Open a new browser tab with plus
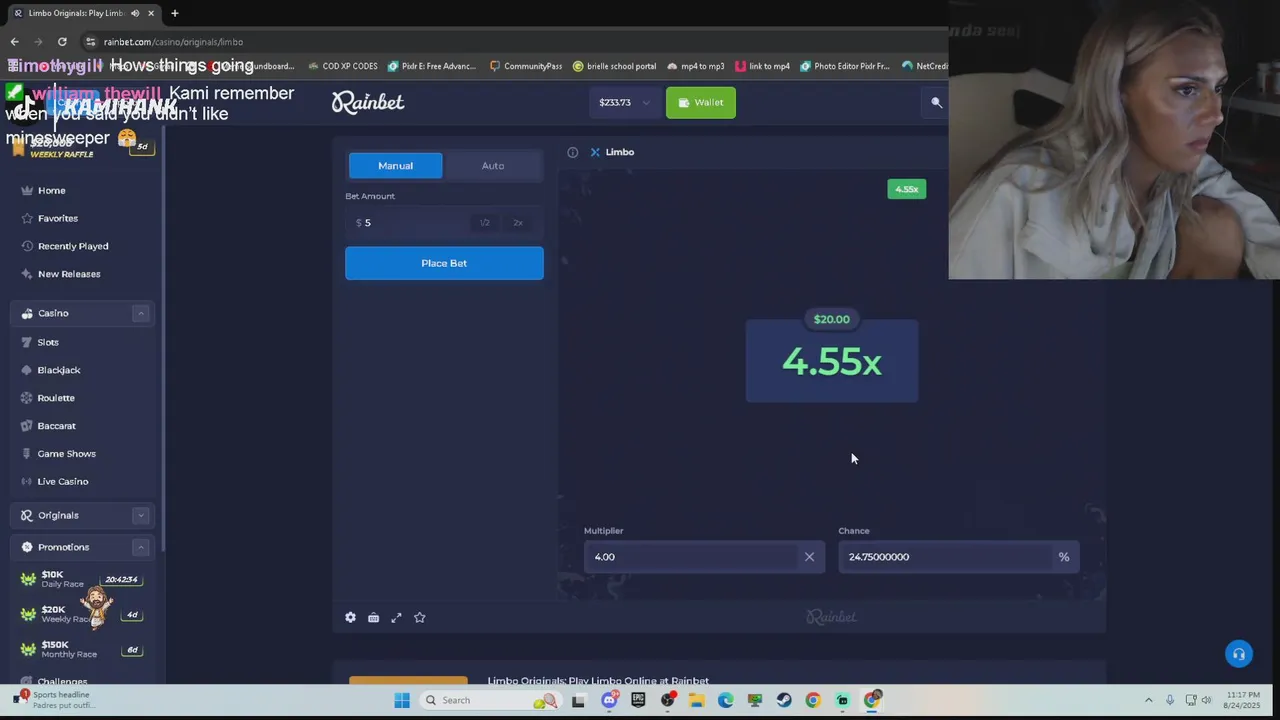1280x720 pixels. click(x=174, y=13)
